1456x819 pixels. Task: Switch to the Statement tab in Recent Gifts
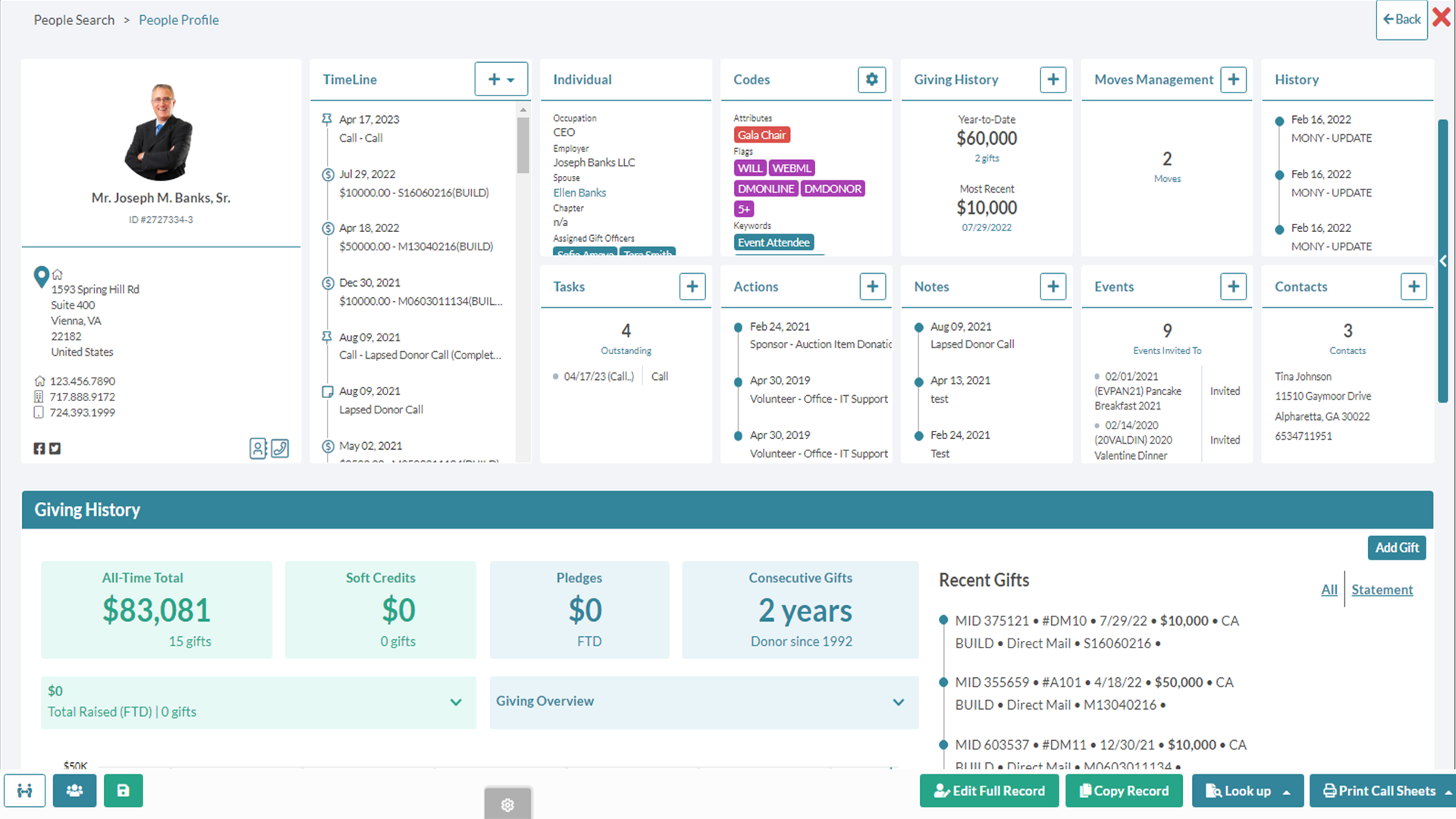pyautogui.click(x=1382, y=590)
